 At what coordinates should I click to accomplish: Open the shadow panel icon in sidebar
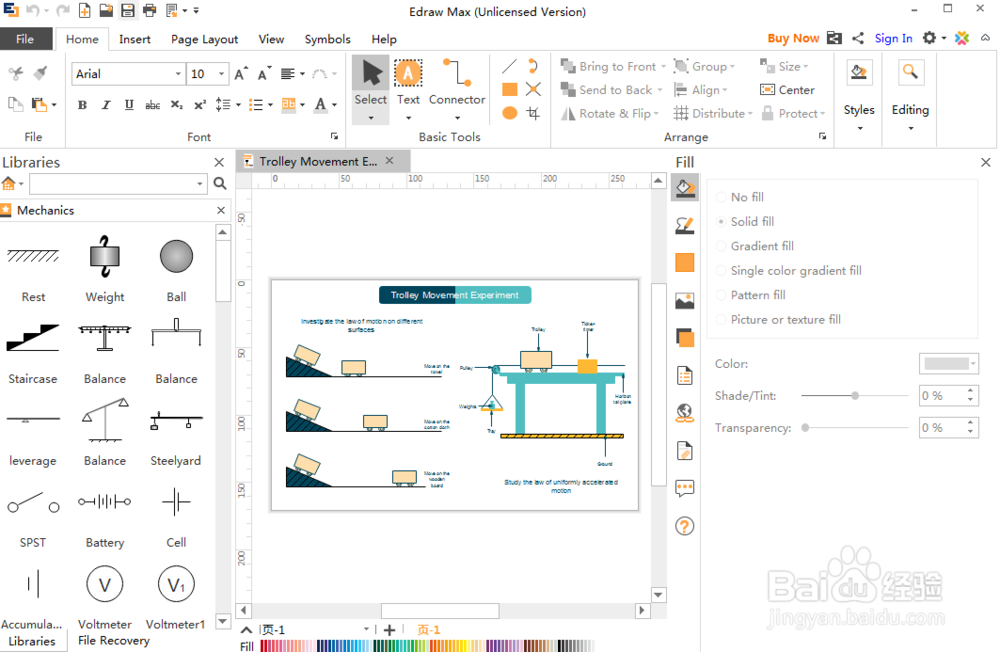pyautogui.click(x=684, y=338)
